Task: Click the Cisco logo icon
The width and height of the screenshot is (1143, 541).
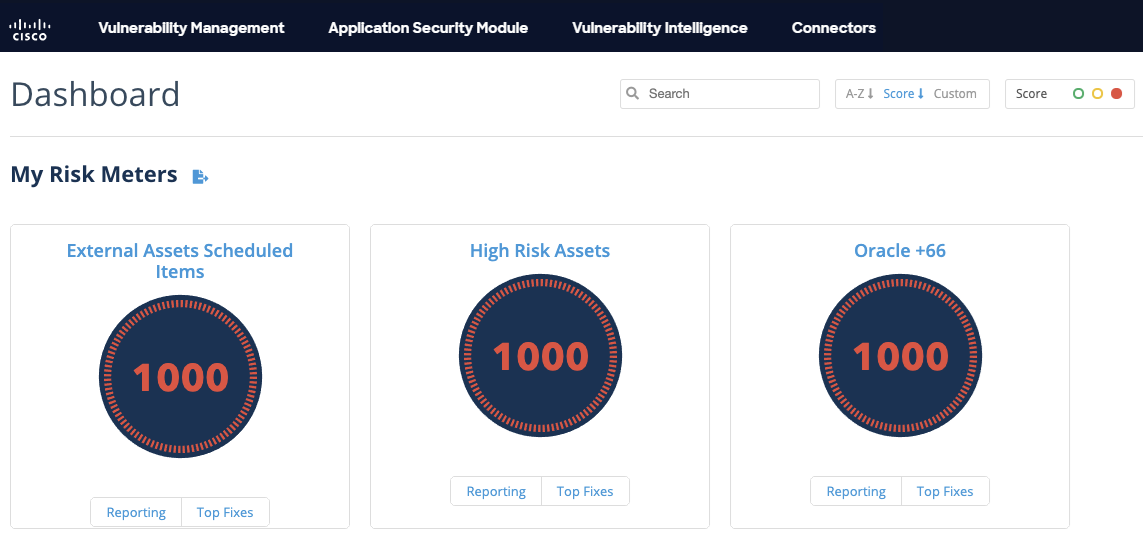Action: point(29,28)
